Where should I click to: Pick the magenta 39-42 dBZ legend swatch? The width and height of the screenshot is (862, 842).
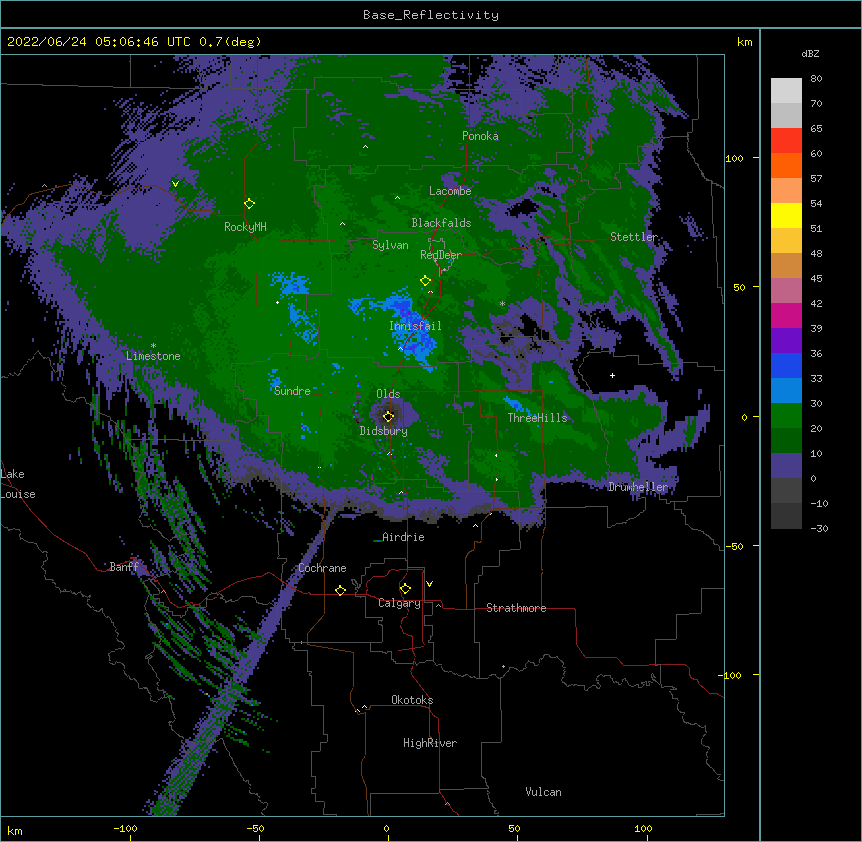point(786,315)
